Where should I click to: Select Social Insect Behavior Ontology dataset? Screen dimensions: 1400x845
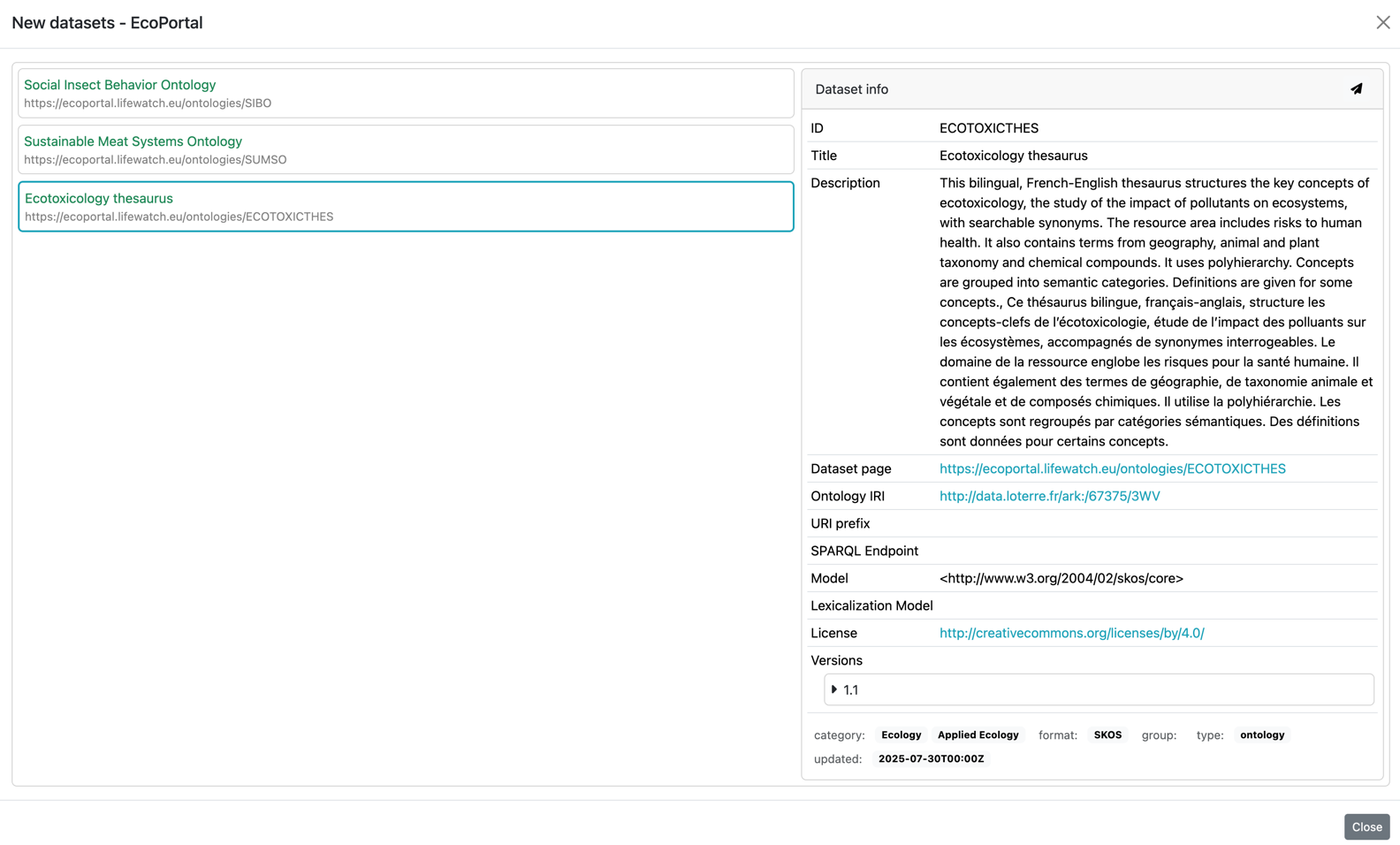406,93
